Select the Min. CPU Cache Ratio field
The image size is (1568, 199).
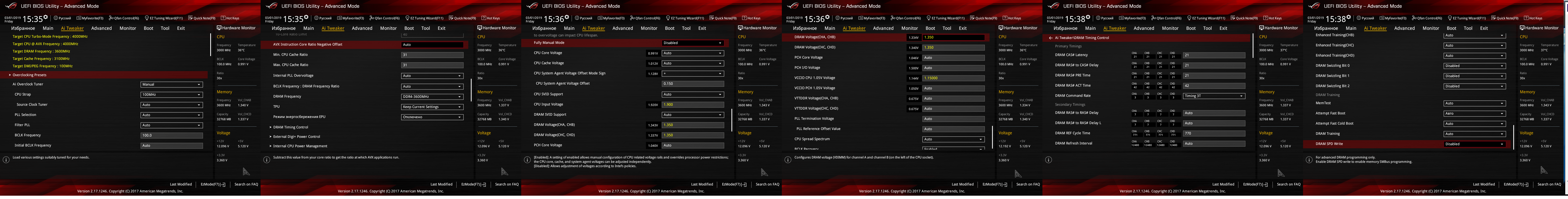[x=432, y=55]
